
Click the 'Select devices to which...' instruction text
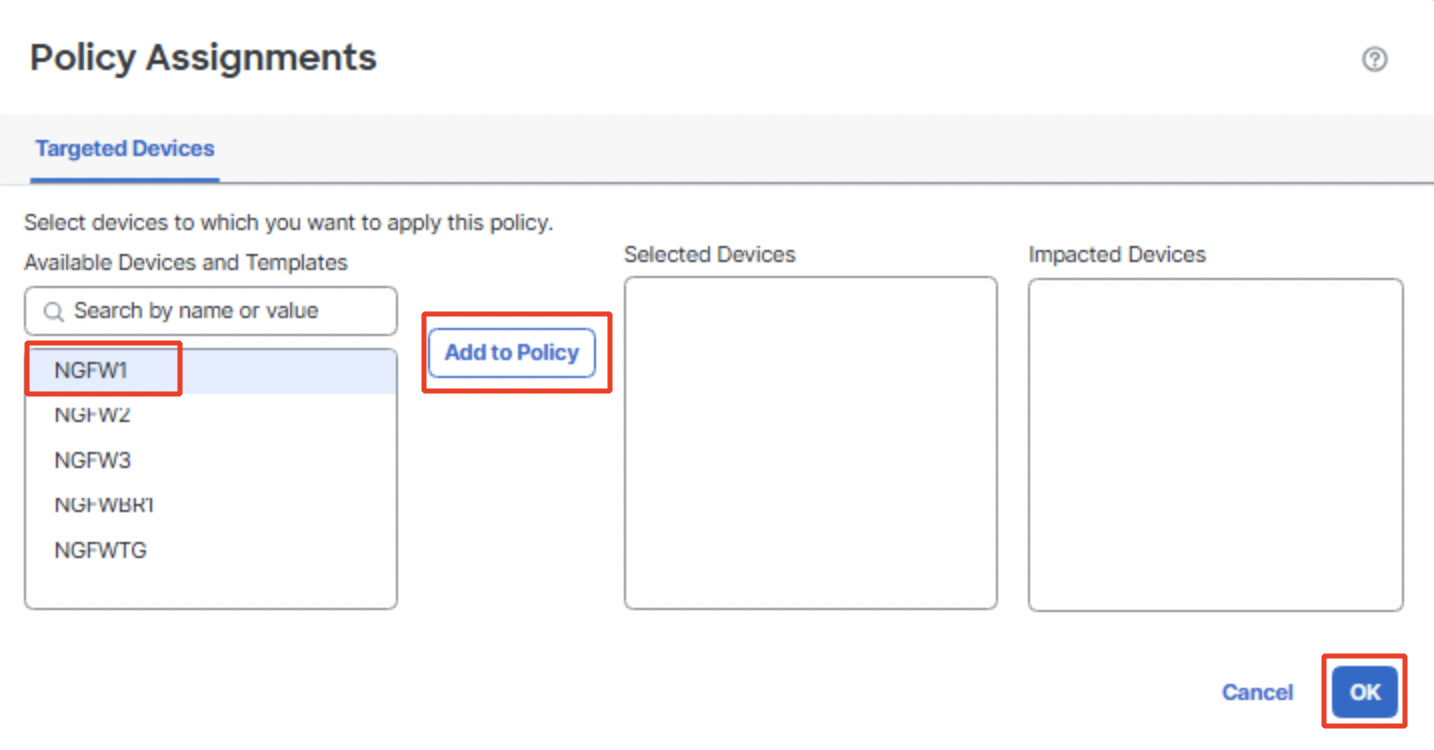288,223
